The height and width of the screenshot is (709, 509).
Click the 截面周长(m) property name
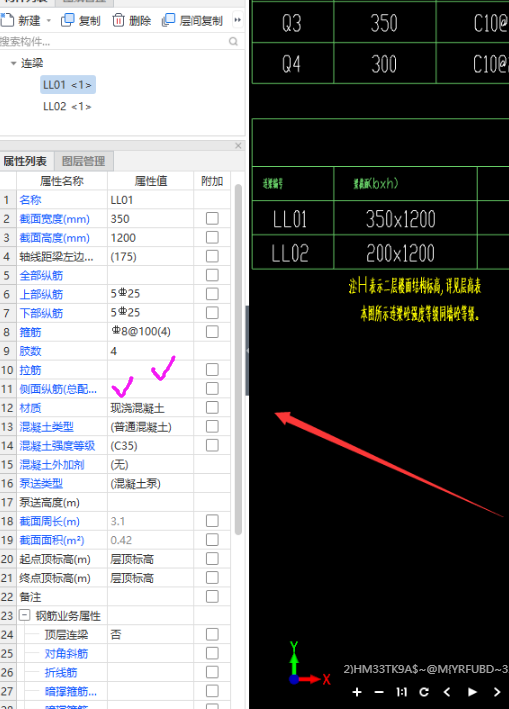tap(49, 521)
